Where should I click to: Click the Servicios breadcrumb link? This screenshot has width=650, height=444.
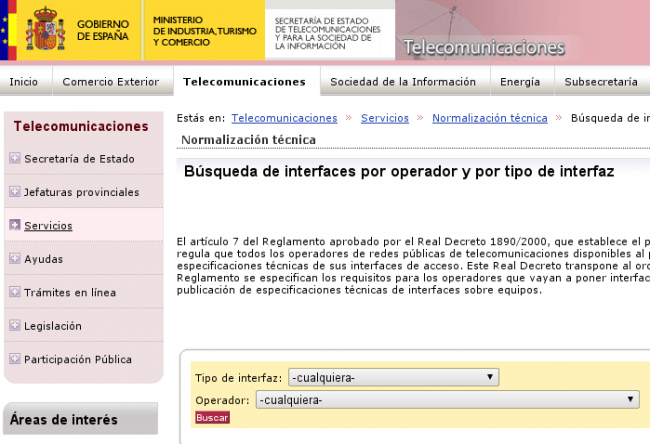pos(384,118)
